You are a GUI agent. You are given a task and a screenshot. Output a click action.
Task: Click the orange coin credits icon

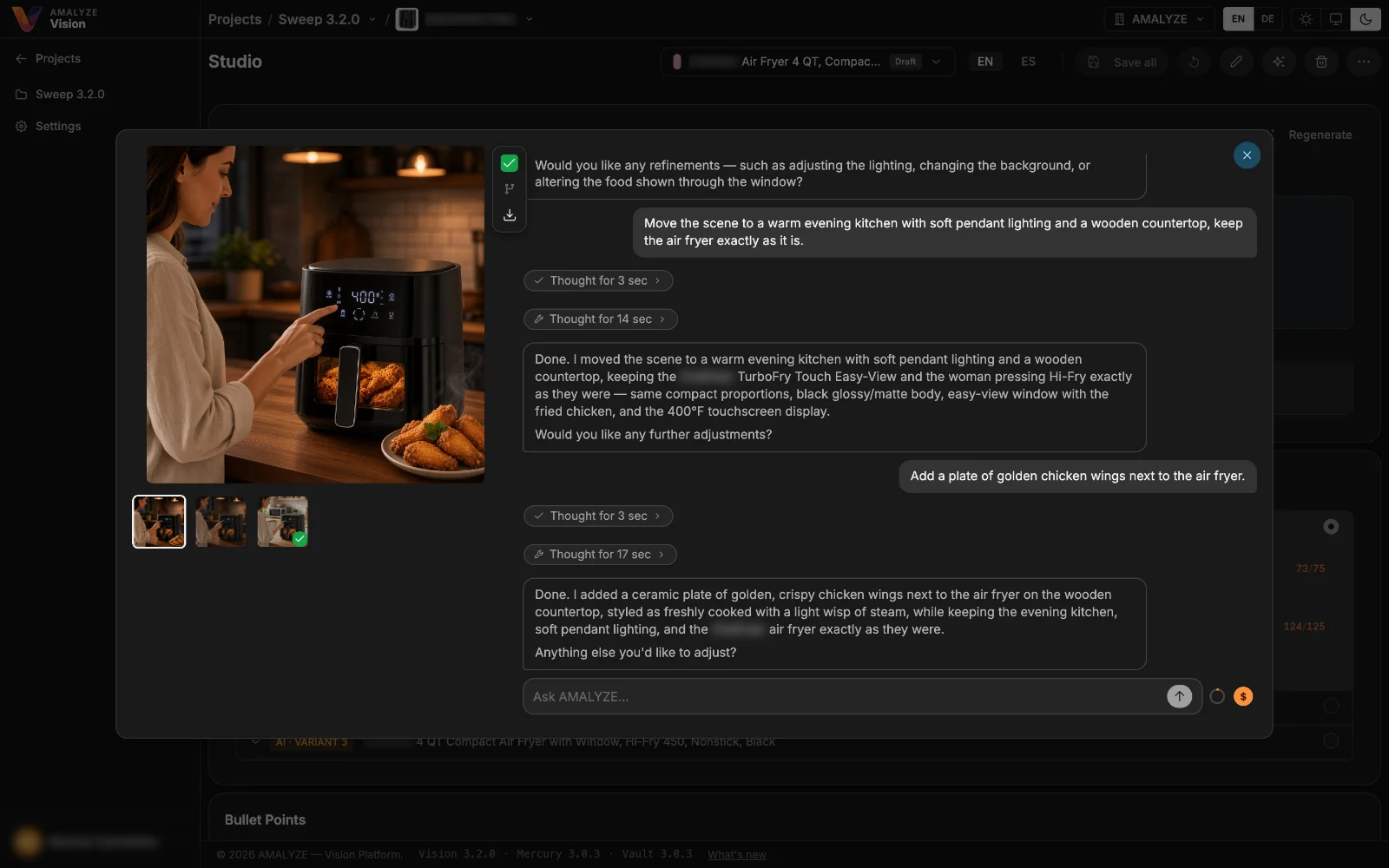(1243, 696)
